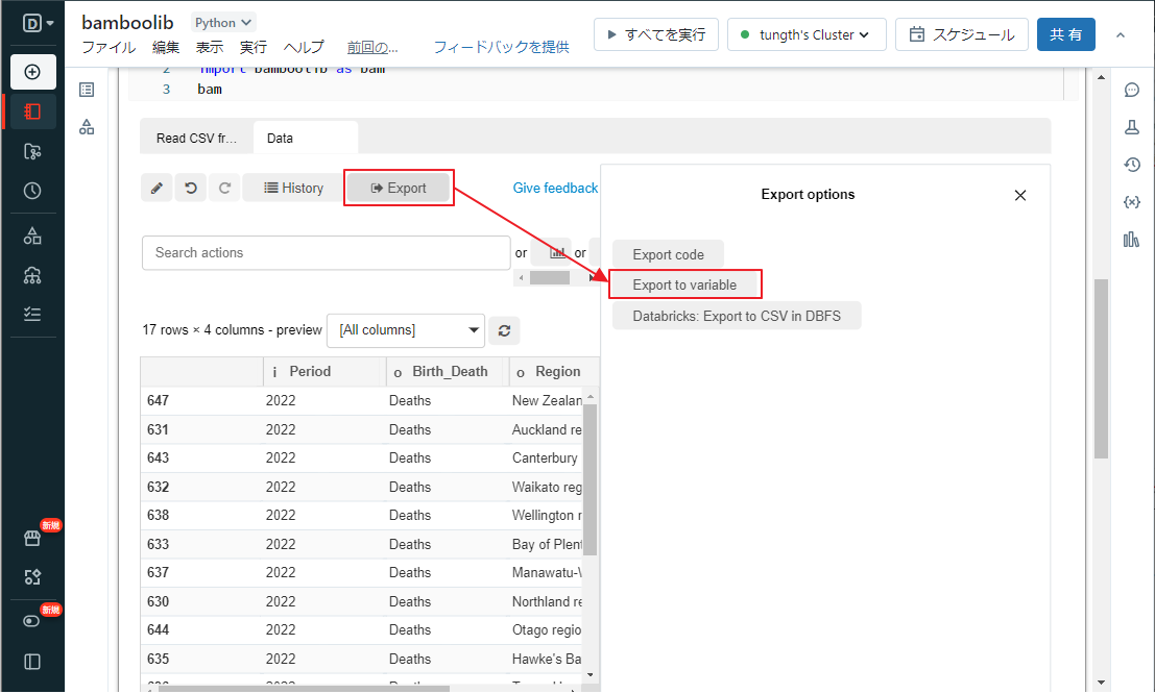Click the pencil edit icon in bamboolib toolbar
The image size is (1155, 694).
pyautogui.click(x=156, y=188)
